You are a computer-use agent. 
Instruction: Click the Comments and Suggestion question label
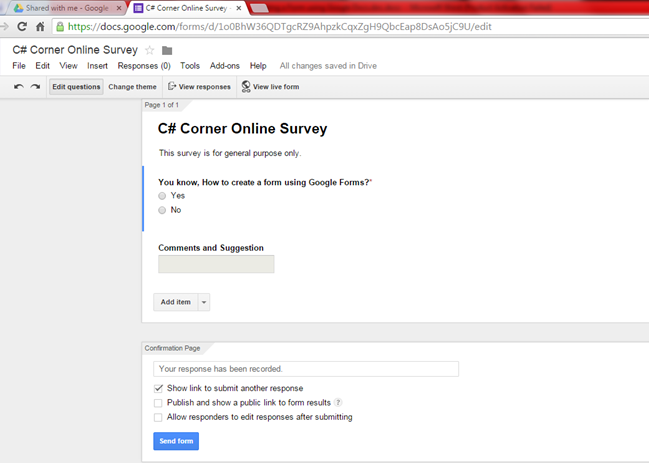point(211,248)
